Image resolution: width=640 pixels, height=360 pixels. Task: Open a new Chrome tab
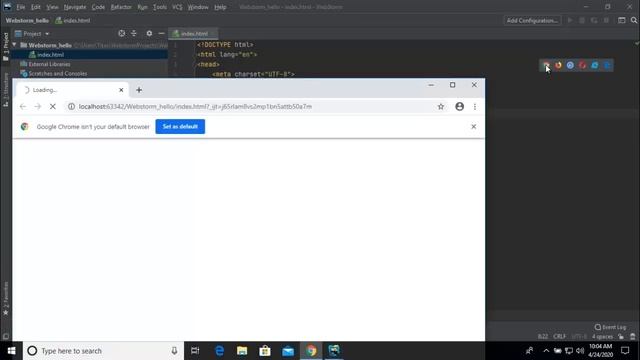pyautogui.click(x=139, y=90)
